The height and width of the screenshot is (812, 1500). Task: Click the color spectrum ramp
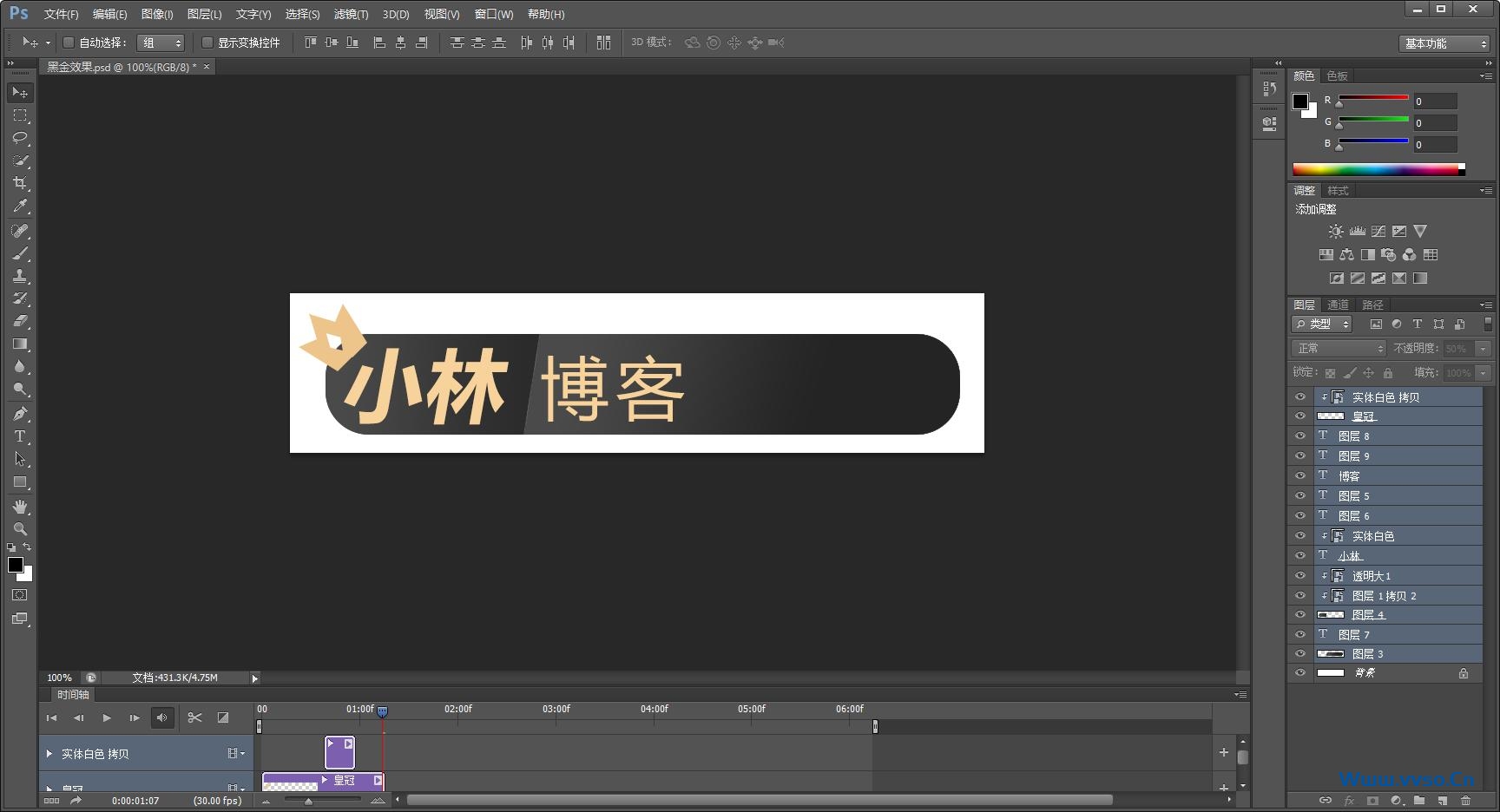point(1378,169)
